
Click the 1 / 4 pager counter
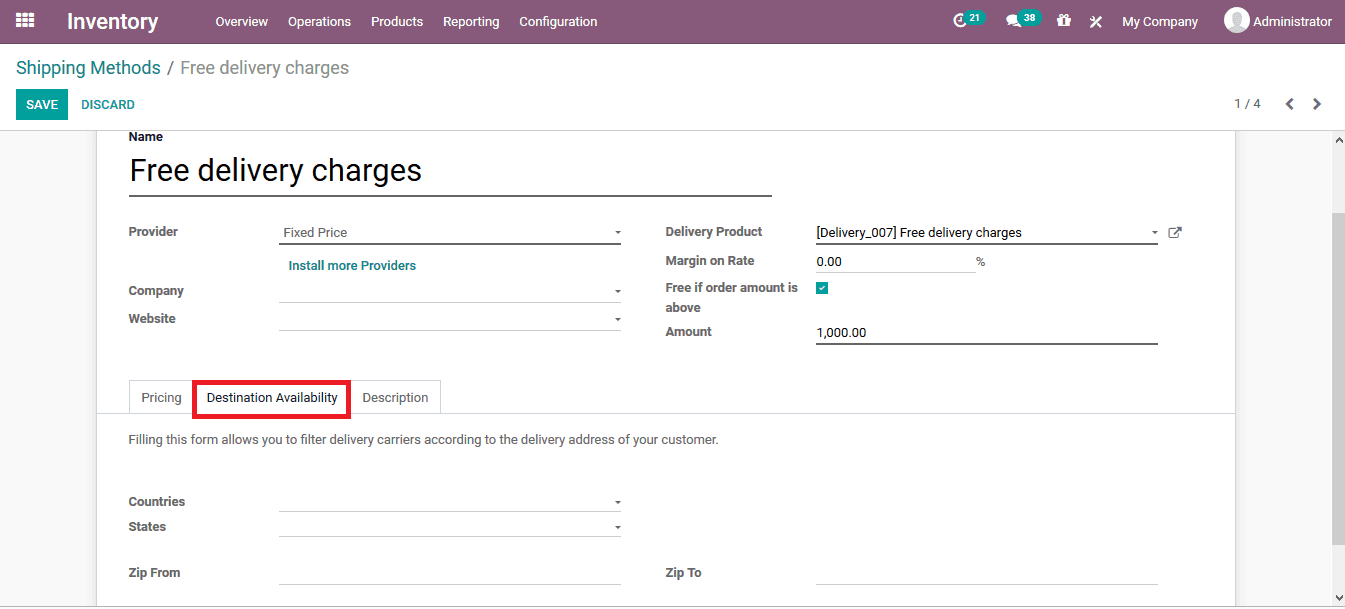point(1247,104)
